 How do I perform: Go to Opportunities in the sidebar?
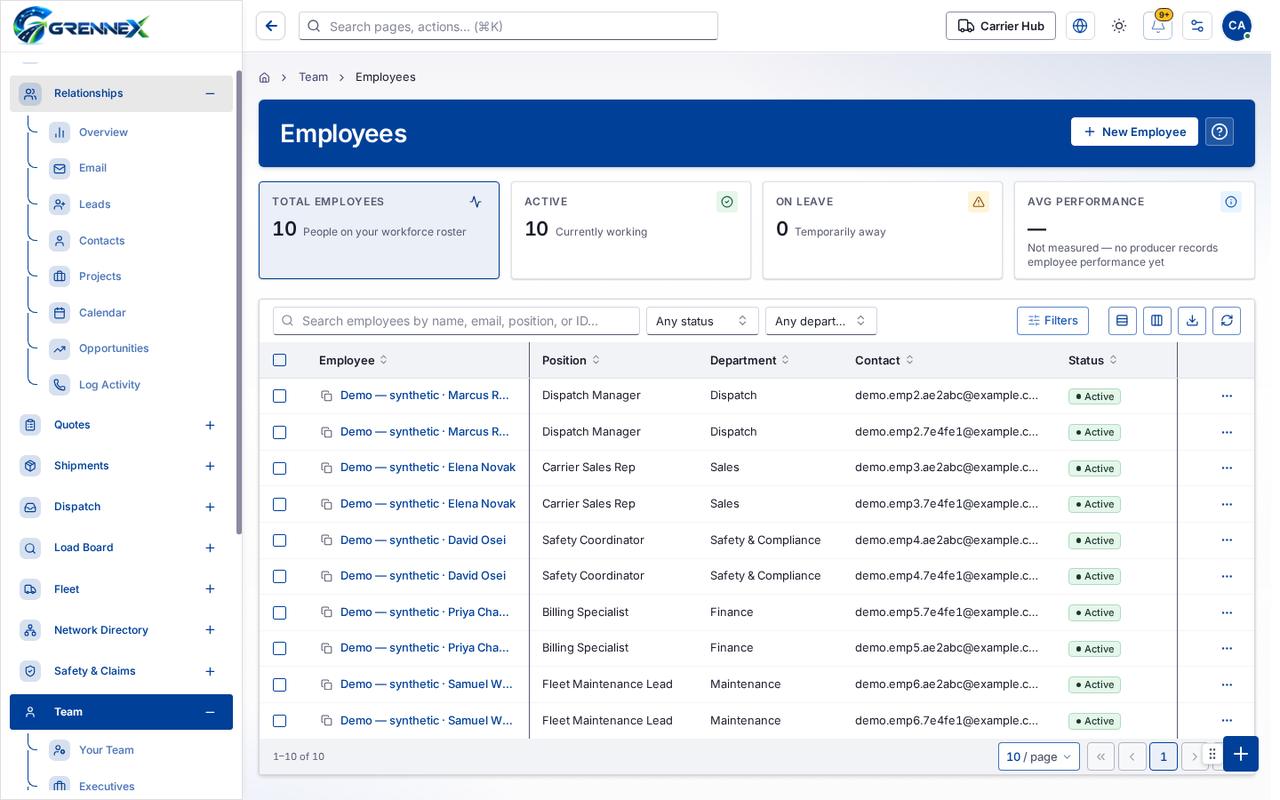click(x=114, y=349)
